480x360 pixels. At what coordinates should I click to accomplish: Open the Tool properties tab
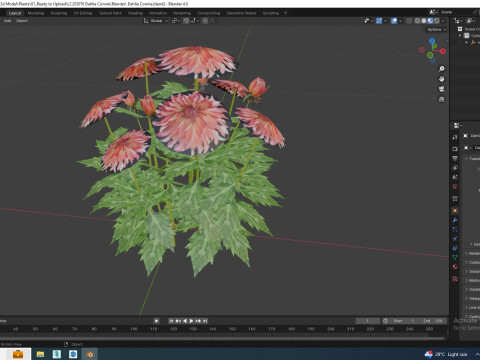coord(455,137)
